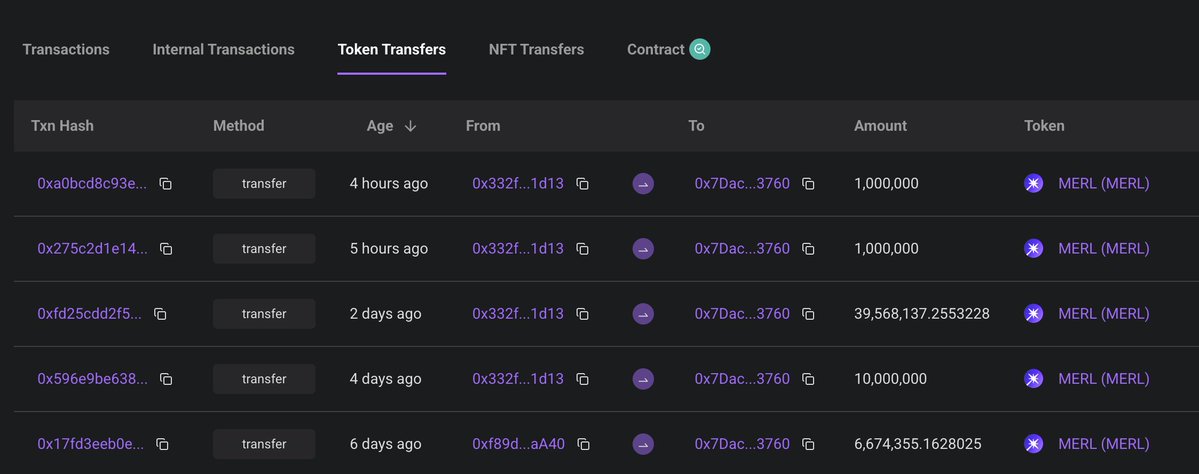Click the transfer method badge in the 4 hours ago row
The image size is (1199, 474).
264,184
